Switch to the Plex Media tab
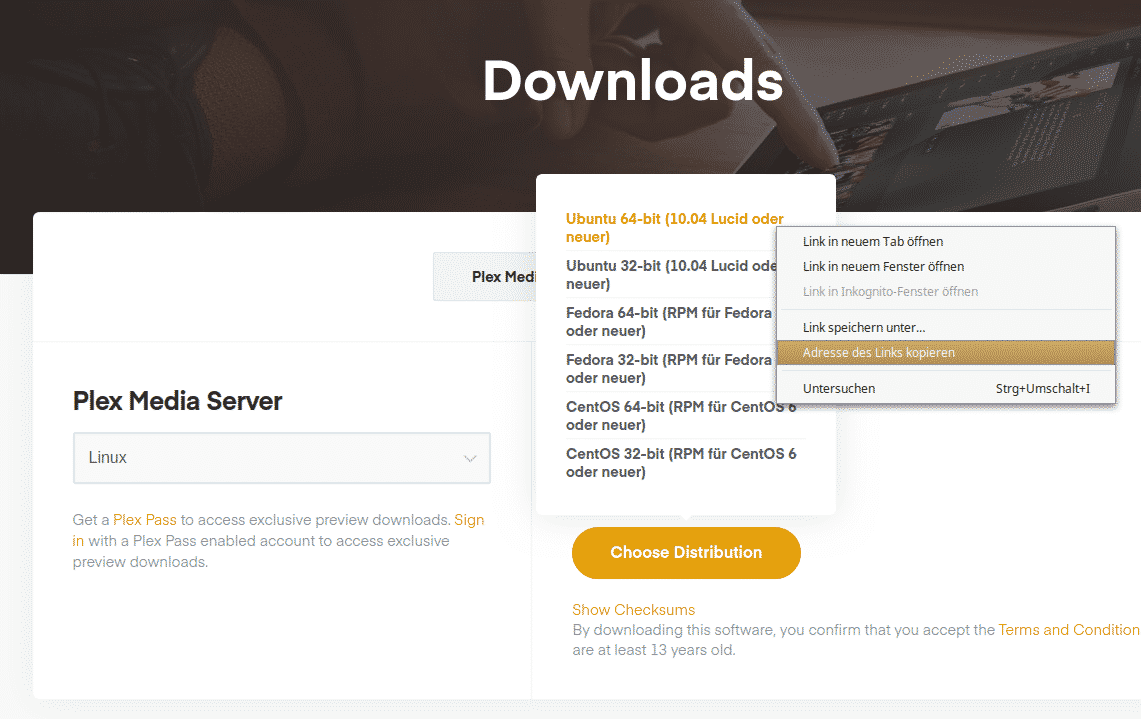This screenshot has width=1141, height=719. click(486, 277)
